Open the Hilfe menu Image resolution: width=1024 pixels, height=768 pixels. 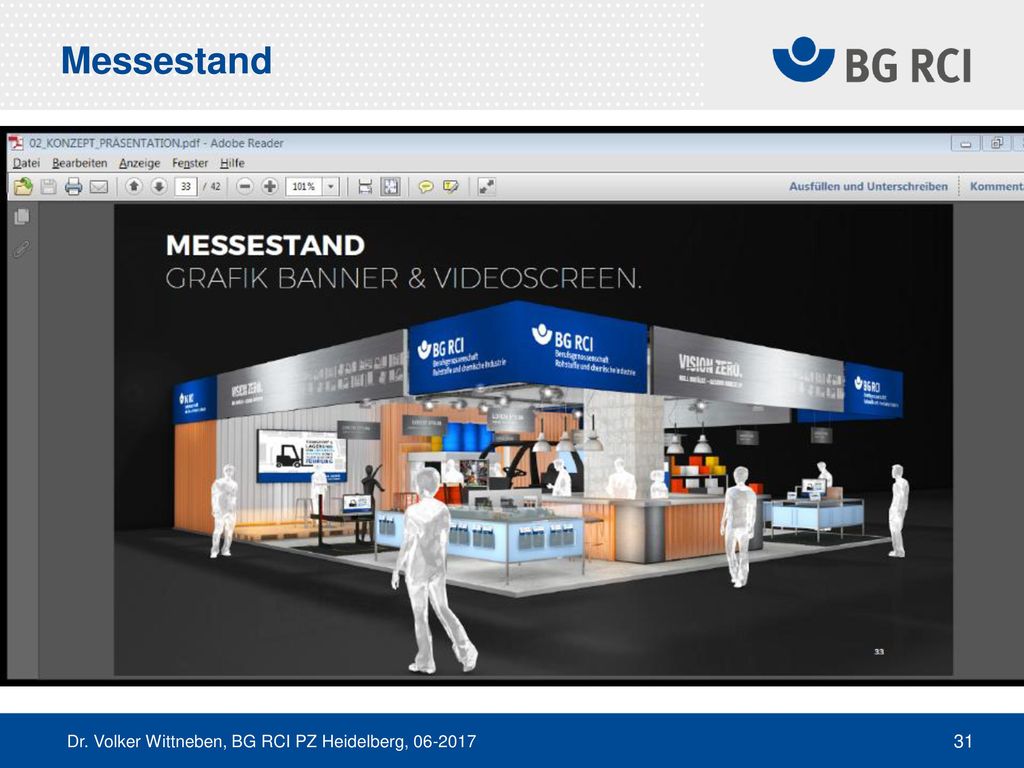point(232,163)
